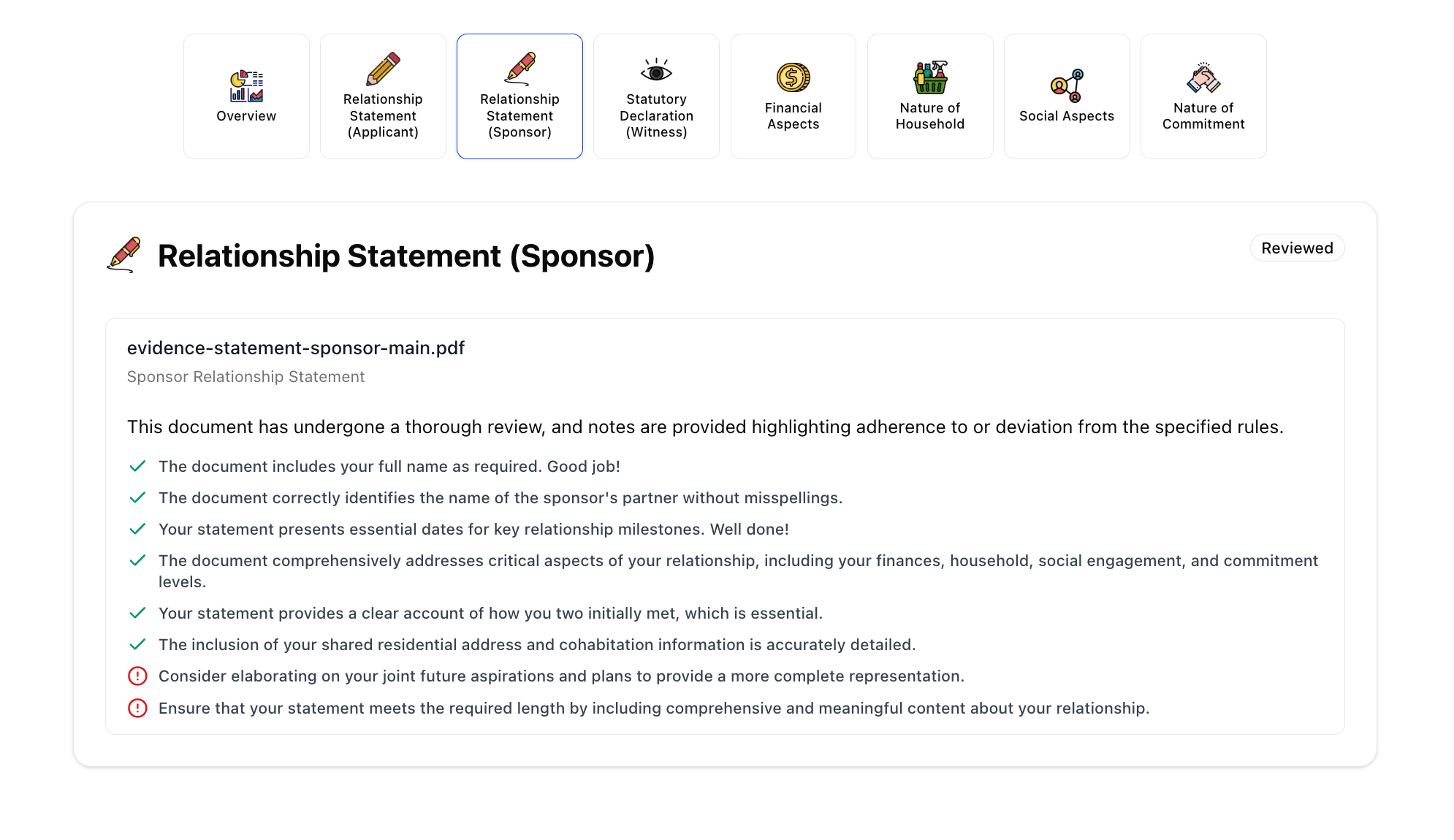Click the warning icon about required statement length
This screenshot has height=840, width=1454.
pyautogui.click(x=137, y=708)
